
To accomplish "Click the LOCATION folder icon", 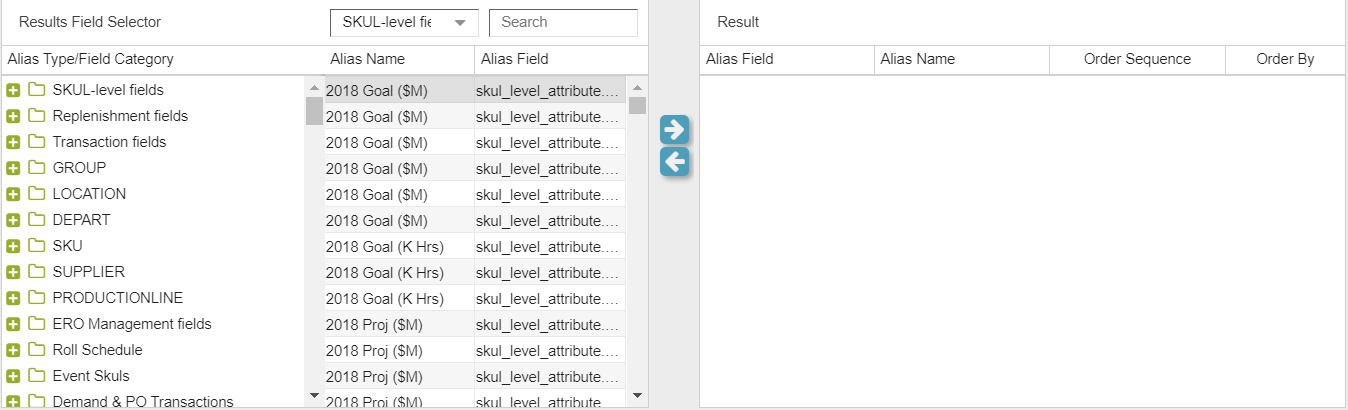I will (x=37, y=194).
